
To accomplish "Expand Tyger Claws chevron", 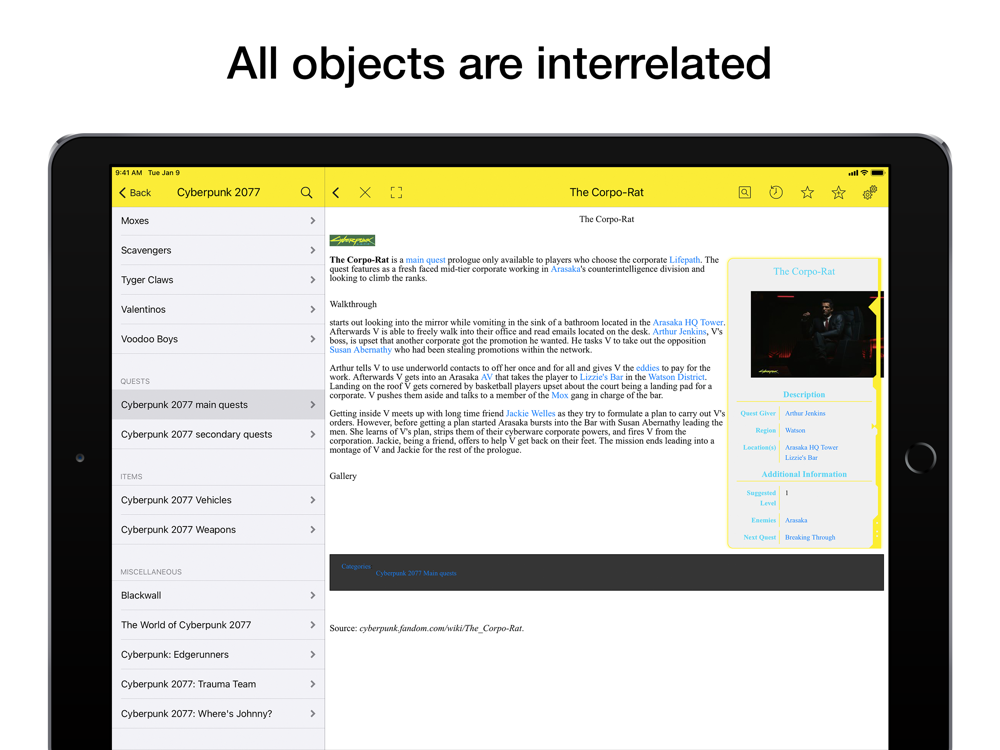I will click(x=312, y=280).
